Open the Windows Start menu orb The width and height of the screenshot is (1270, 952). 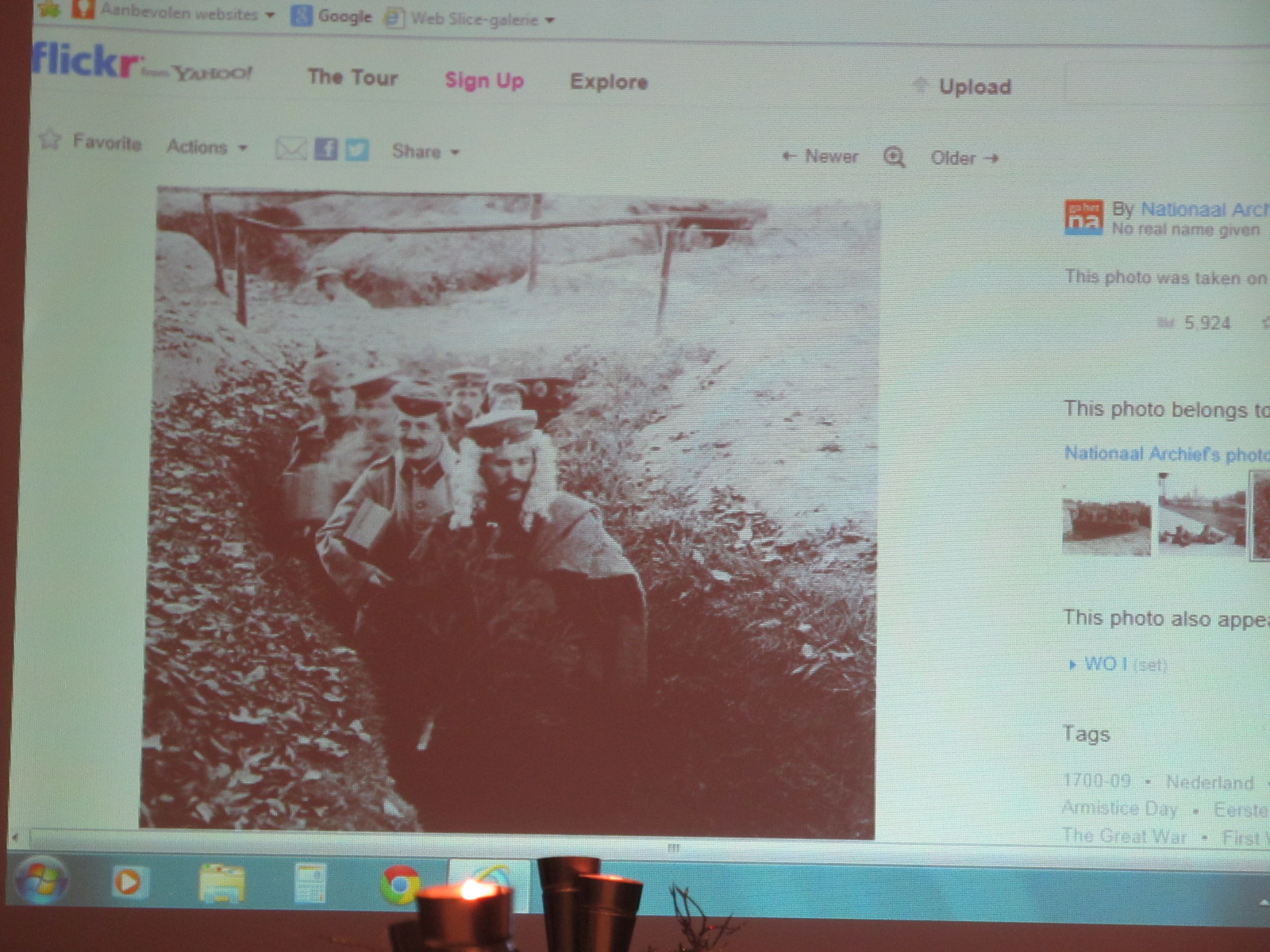pos(40,880)
